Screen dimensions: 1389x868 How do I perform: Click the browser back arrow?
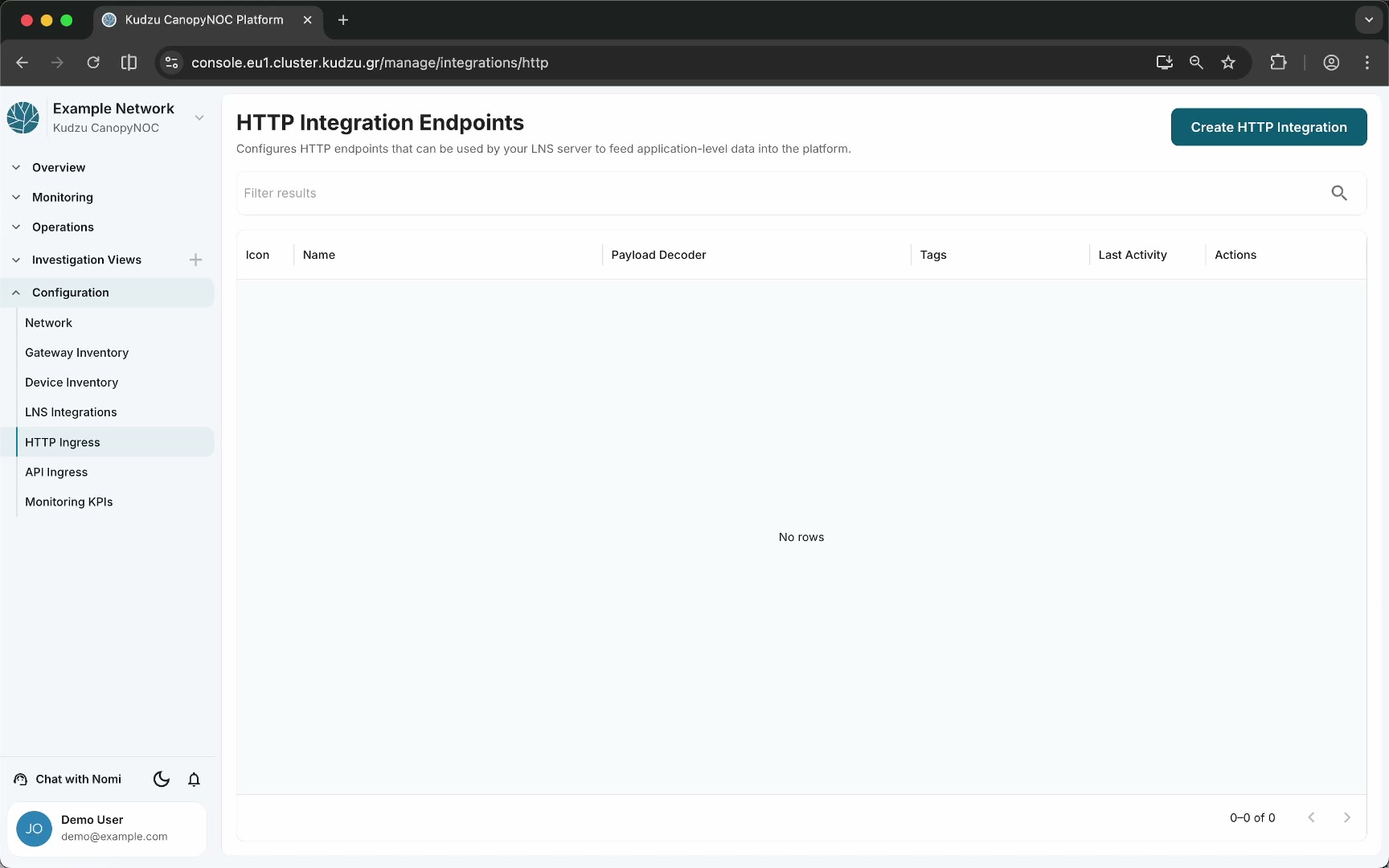22,63
